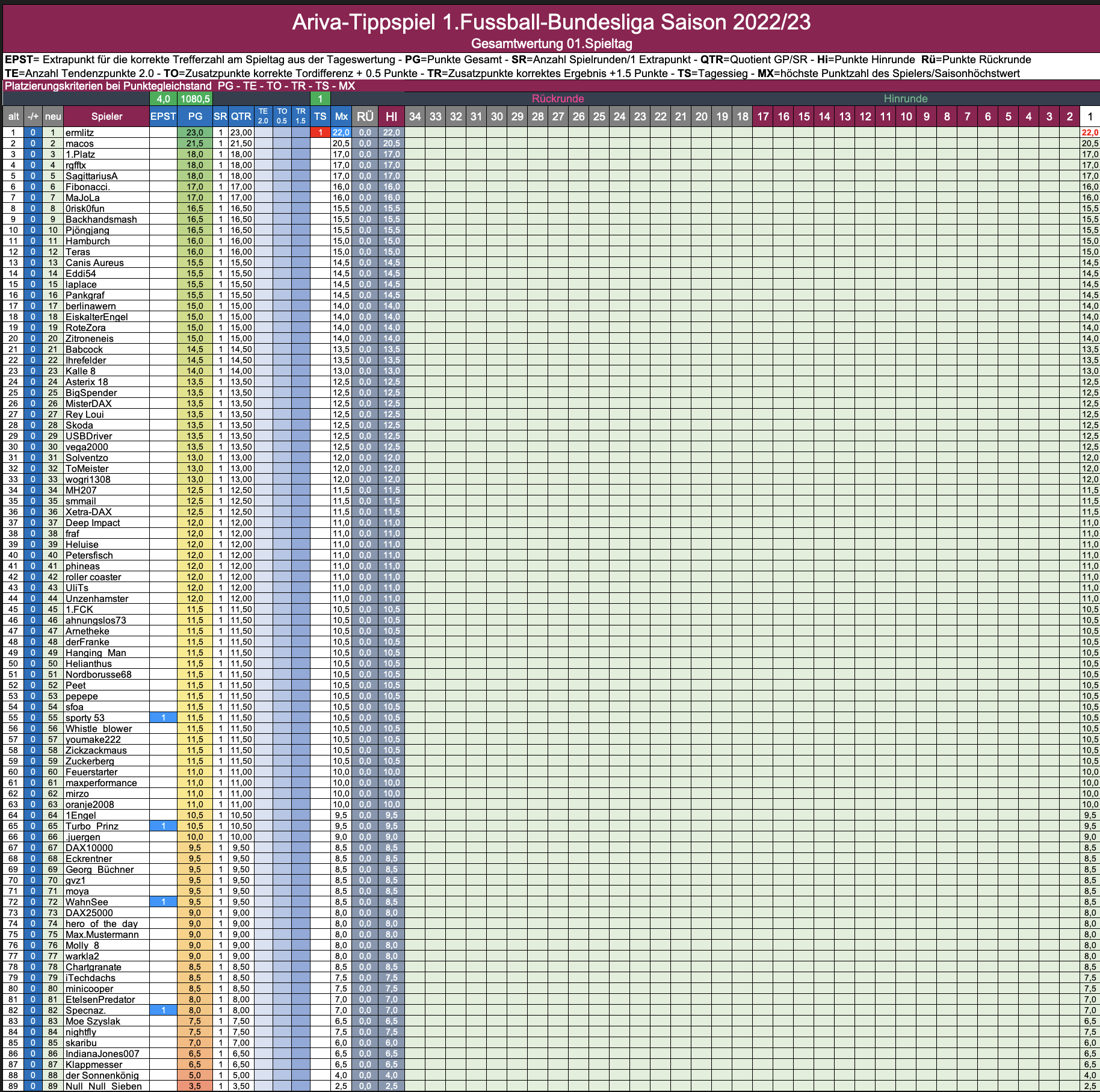Screen dimensions: 1100x1092
Task: Select the blue EPST cell for Specnaz.
Action: point(163,1010)
